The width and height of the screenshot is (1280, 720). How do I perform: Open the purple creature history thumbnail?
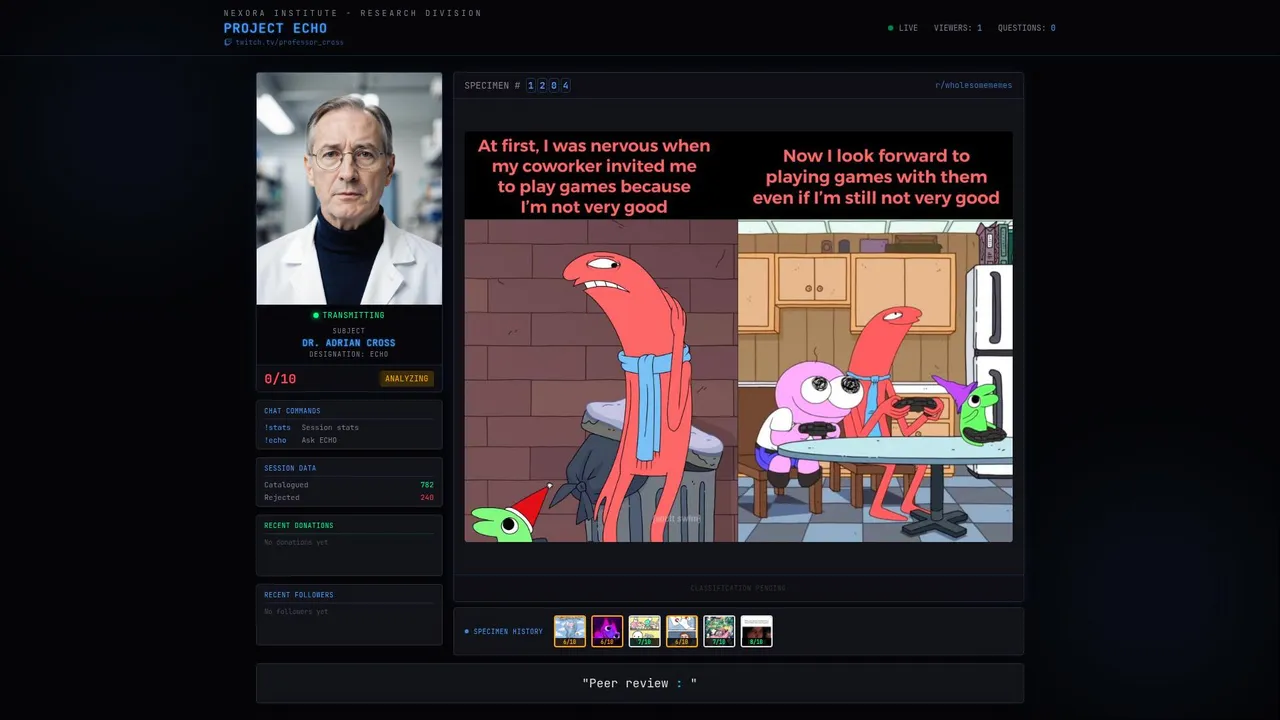(607, 631)
